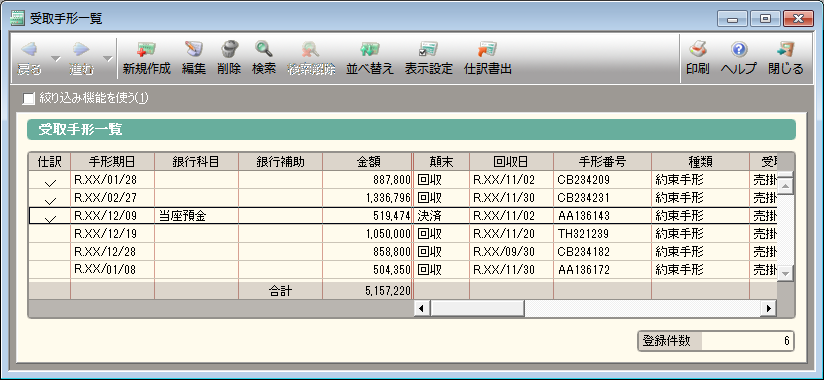Click horizontal scrollbar left arrow
The height and width of the screenshot is (380, 824).
(x=421, y=308)
